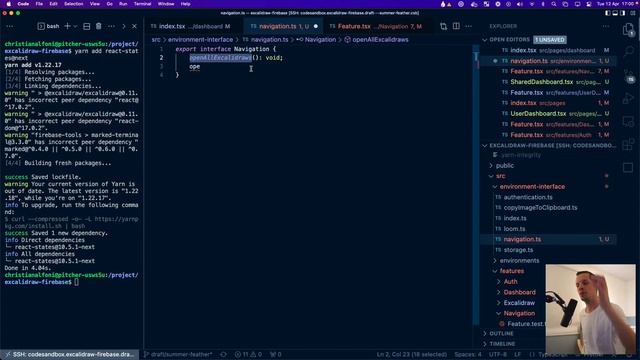Open the Code application menu
Screen dimensions: 640x360
pyautogui.click(x=23, y=4)
